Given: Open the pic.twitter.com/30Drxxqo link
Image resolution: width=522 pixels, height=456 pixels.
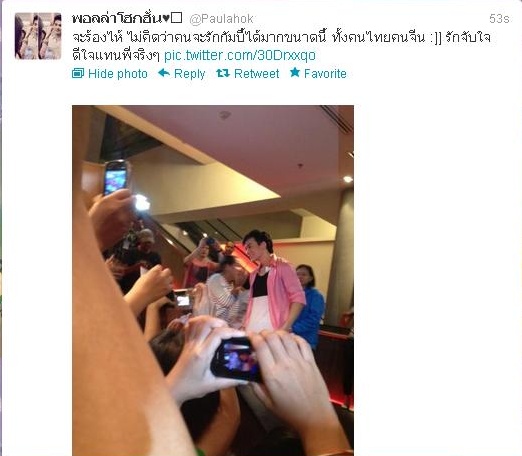Looking at the screenshot, I should pyautogui.click(x=240, y=55).
